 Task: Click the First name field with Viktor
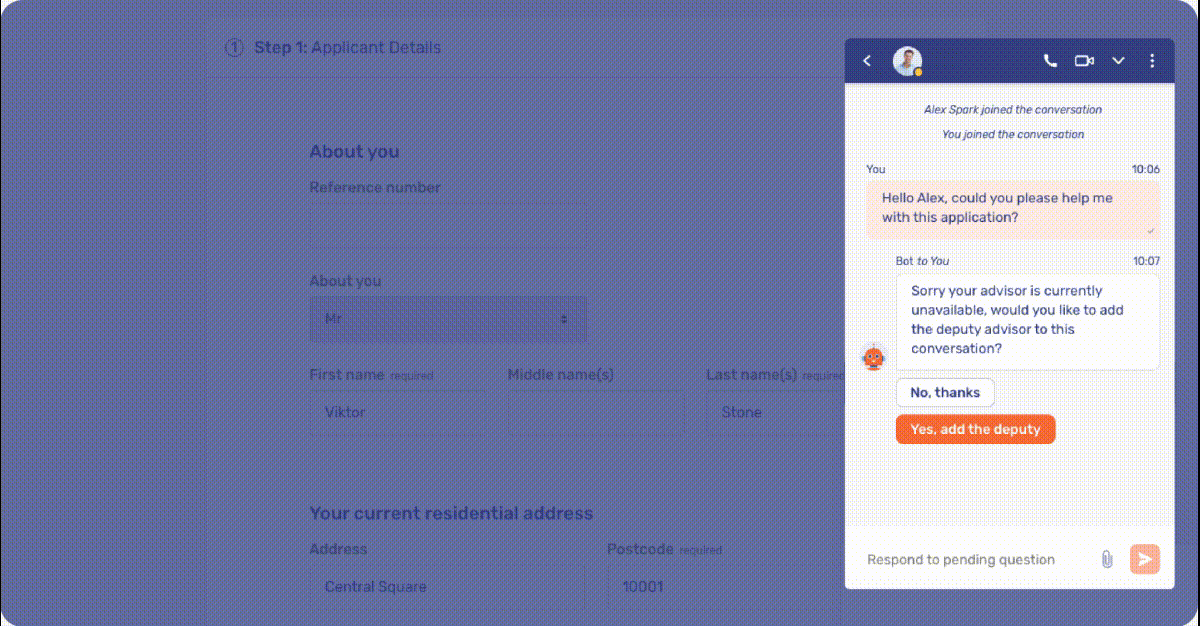point(398,412)
